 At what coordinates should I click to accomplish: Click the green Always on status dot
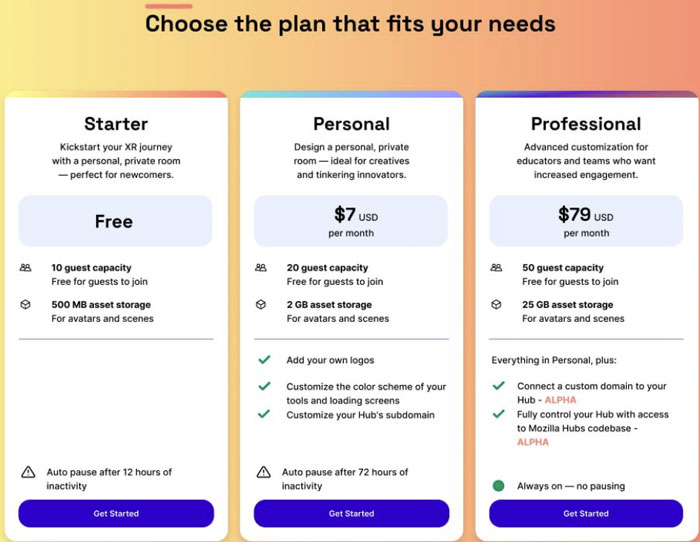tap(498, 486)
